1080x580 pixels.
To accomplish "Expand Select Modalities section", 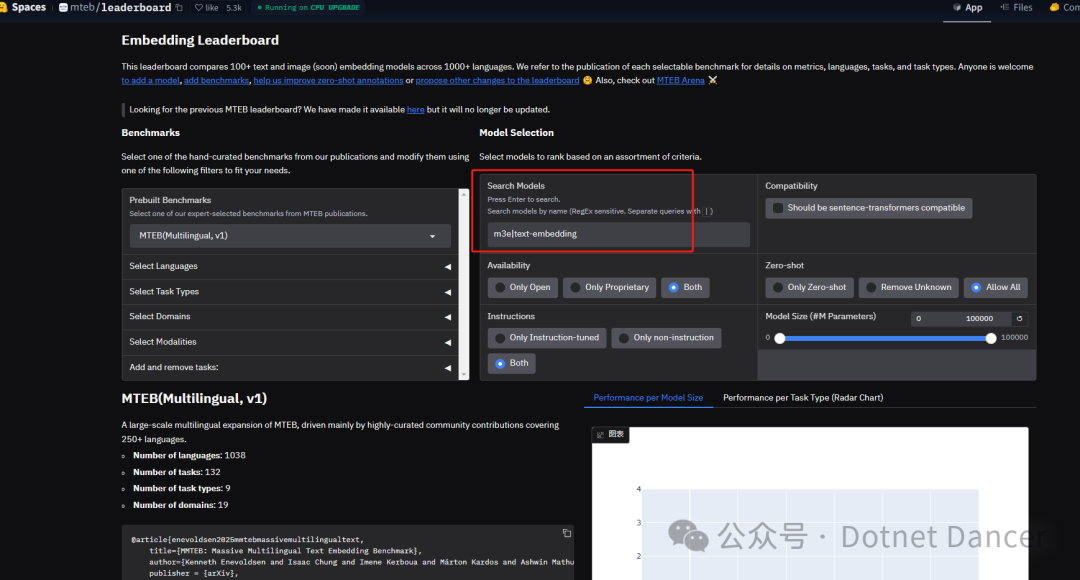I will coord(289,342).
